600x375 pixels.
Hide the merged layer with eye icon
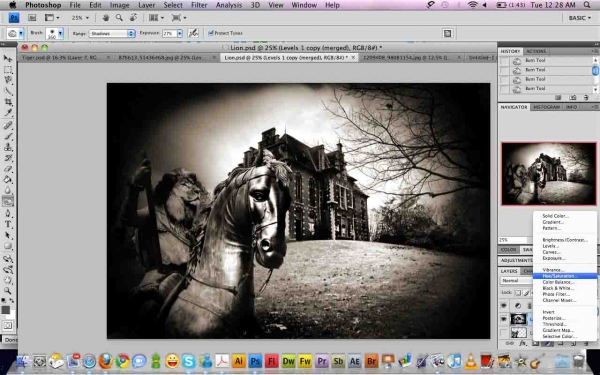click(x=504, y=318)
